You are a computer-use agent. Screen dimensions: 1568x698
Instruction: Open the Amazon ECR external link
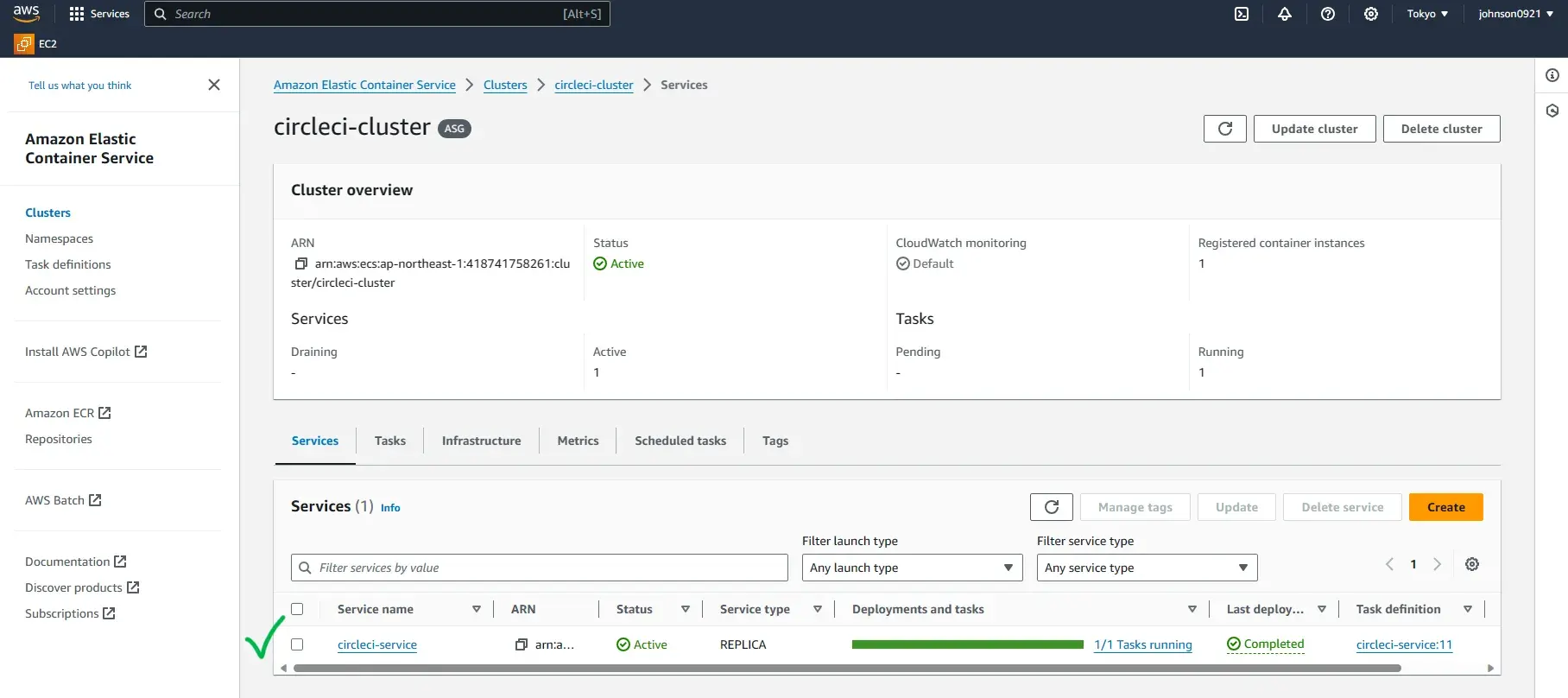click(x=68, y=413)
